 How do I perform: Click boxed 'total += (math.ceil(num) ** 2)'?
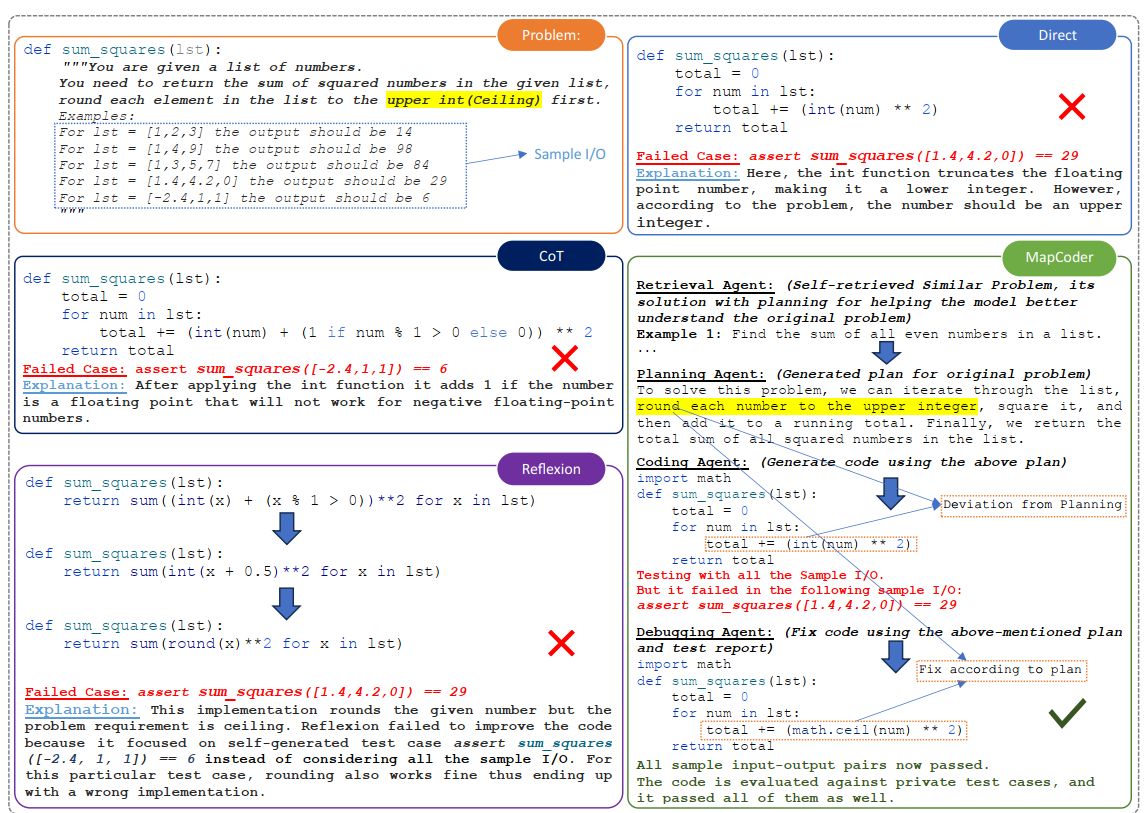pos(834,730)
